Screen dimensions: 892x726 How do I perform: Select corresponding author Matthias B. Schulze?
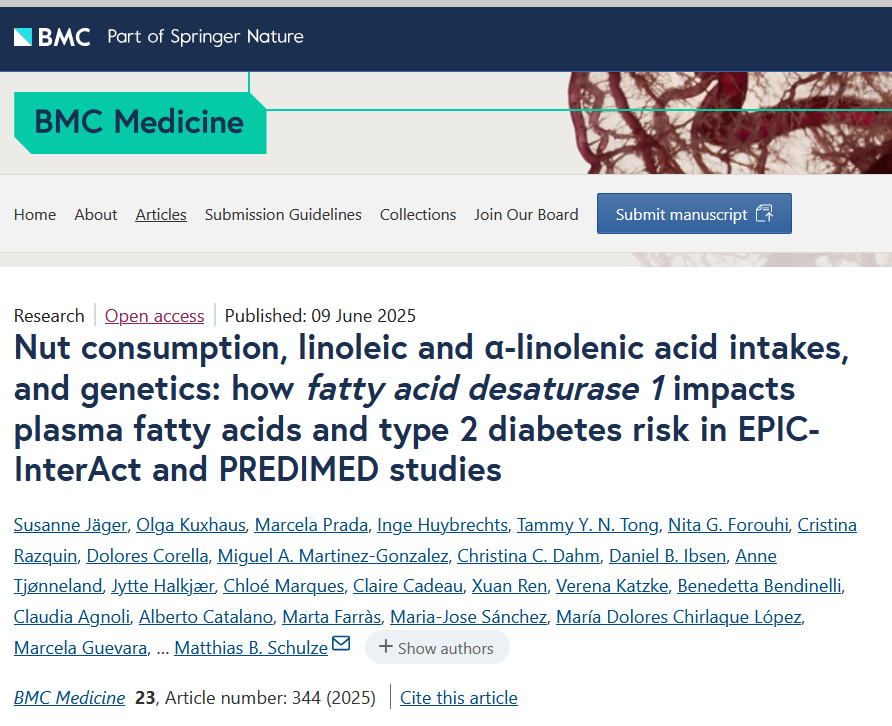click(251, 648)
